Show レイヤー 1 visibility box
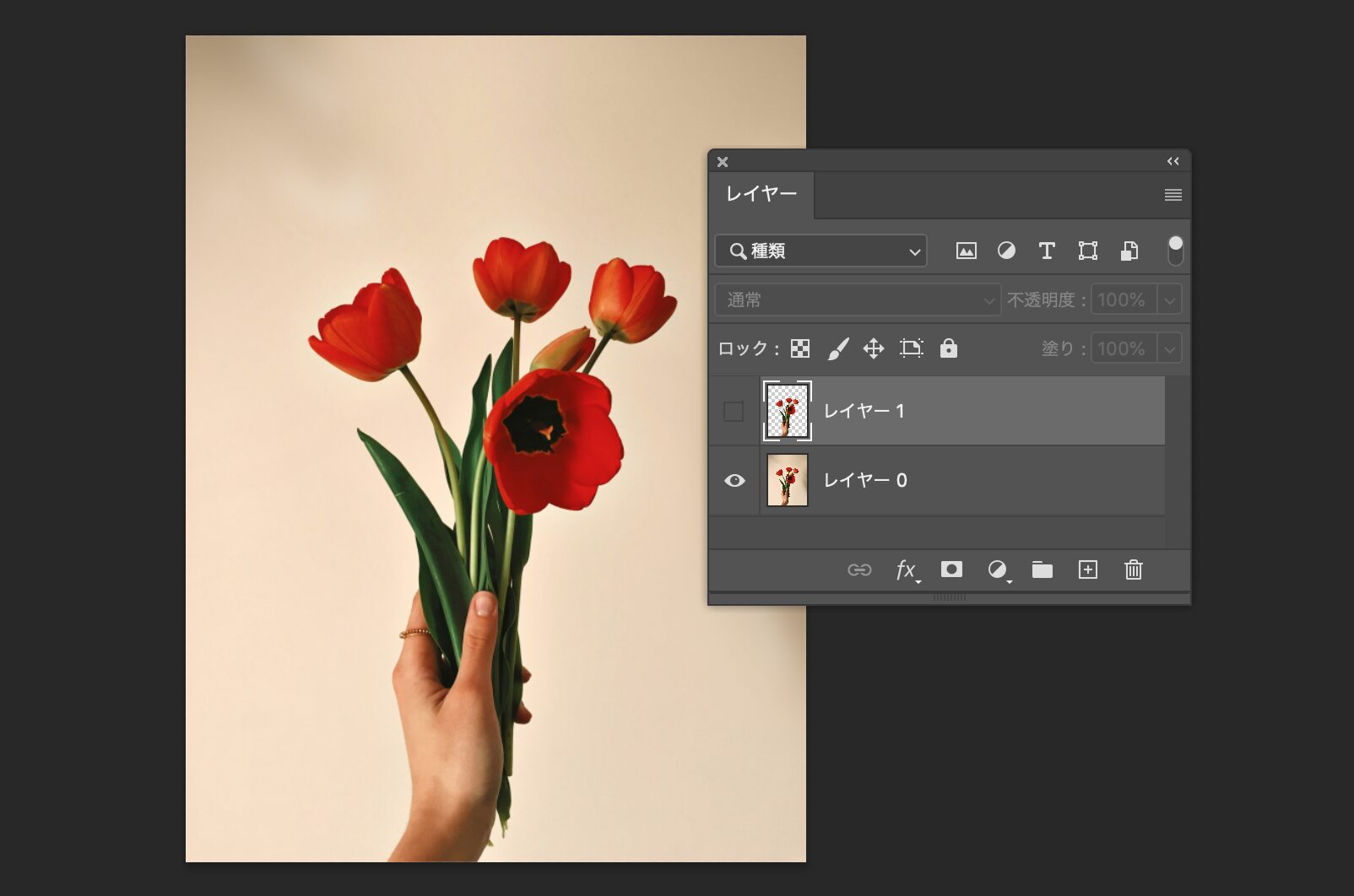Image resolution: width=1354 pixels, height=896 pixels. [734, 411]
